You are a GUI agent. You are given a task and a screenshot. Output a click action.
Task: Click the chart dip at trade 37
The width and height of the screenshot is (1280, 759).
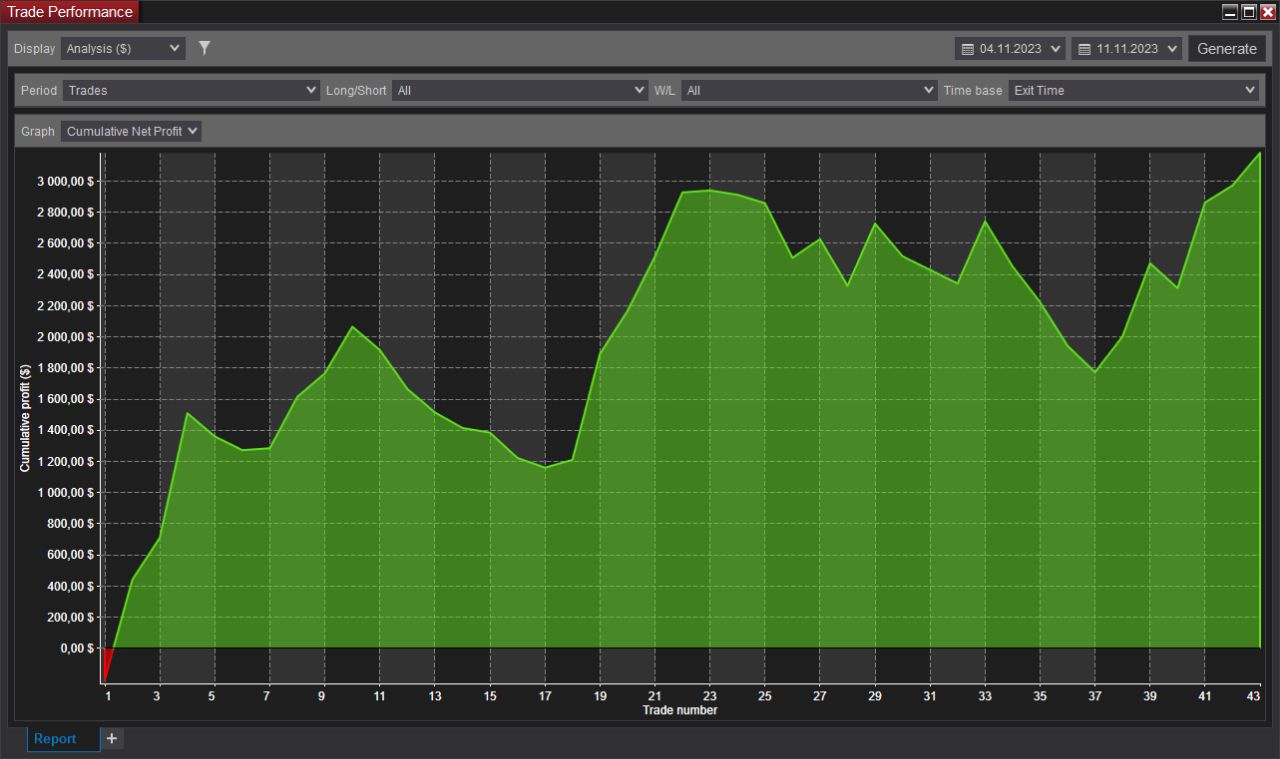point(1095,372)
